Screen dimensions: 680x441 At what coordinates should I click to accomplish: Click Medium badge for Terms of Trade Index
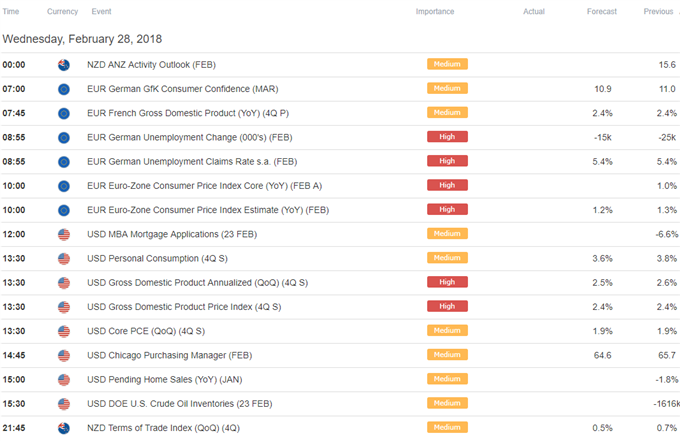click(447, 428)
